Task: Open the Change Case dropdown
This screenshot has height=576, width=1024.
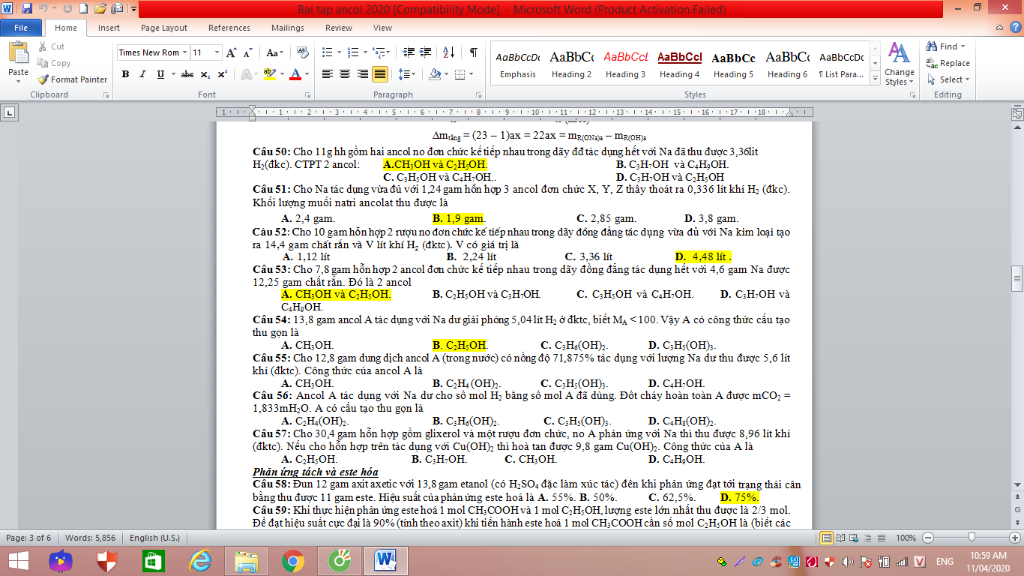Action: 274,53
